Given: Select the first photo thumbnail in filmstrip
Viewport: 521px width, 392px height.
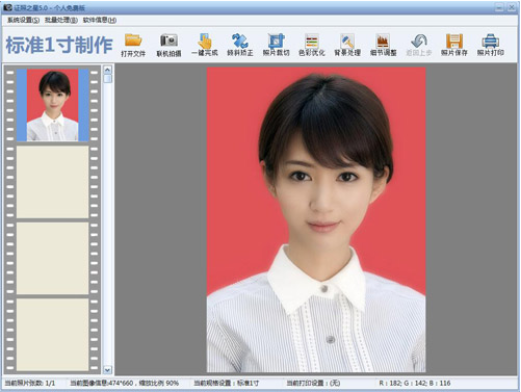Looking at the screenshot, I should click(x=53, y=105).
